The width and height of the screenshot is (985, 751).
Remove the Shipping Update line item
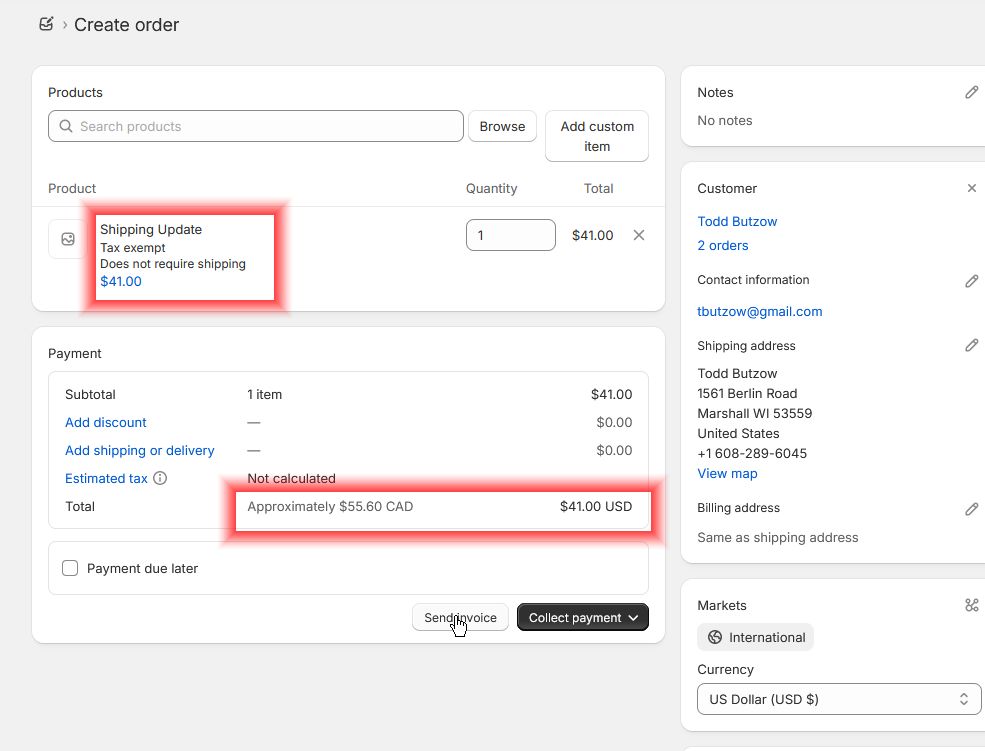tap(639, 235)
